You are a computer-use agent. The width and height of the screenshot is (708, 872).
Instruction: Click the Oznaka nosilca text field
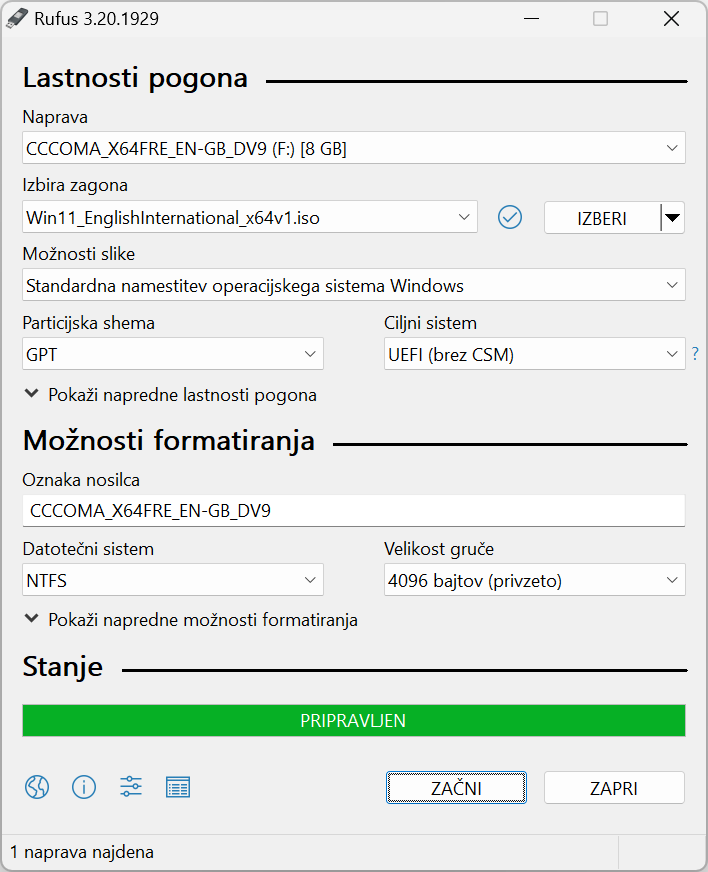pos(354,511)
